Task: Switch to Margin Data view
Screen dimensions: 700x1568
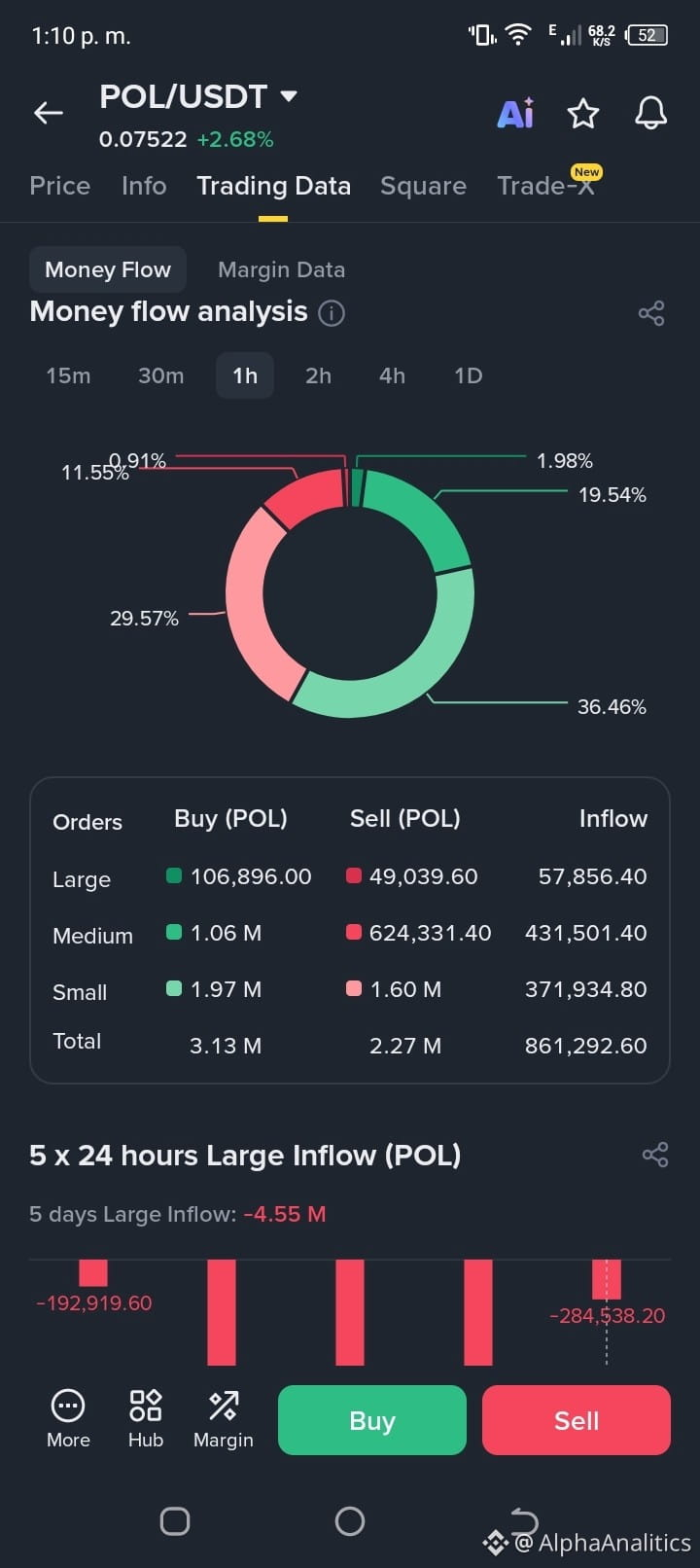Action: coord(281,269)
